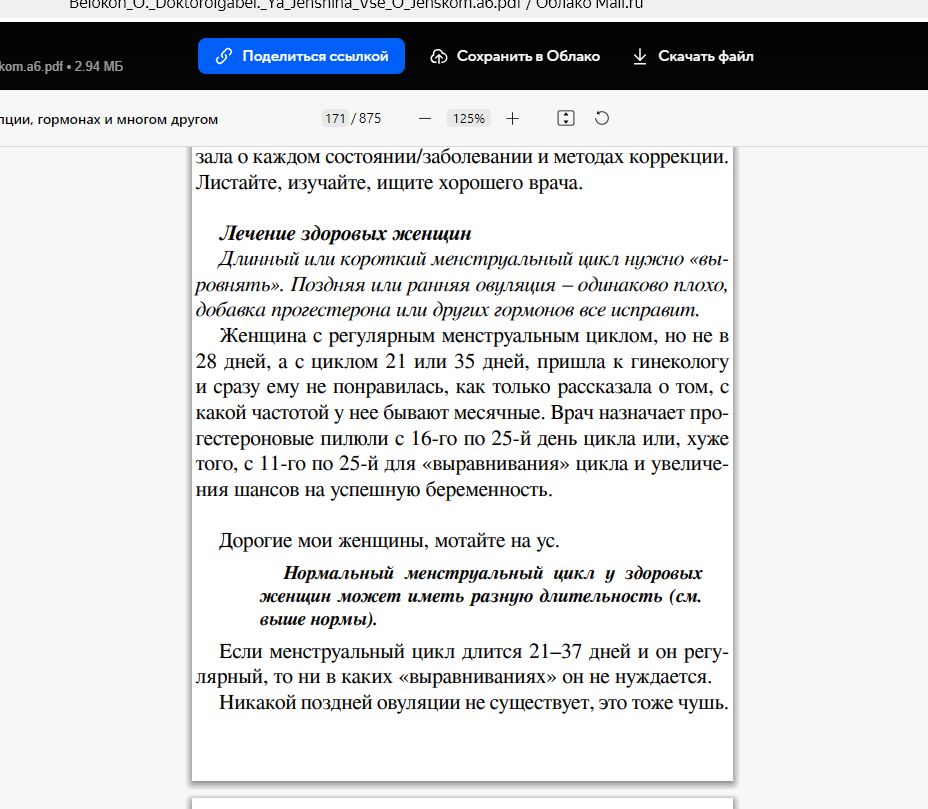Click the cloud icon beside Сохранить в Облако
Screen dimensions: 928x809
coord(438,56)
